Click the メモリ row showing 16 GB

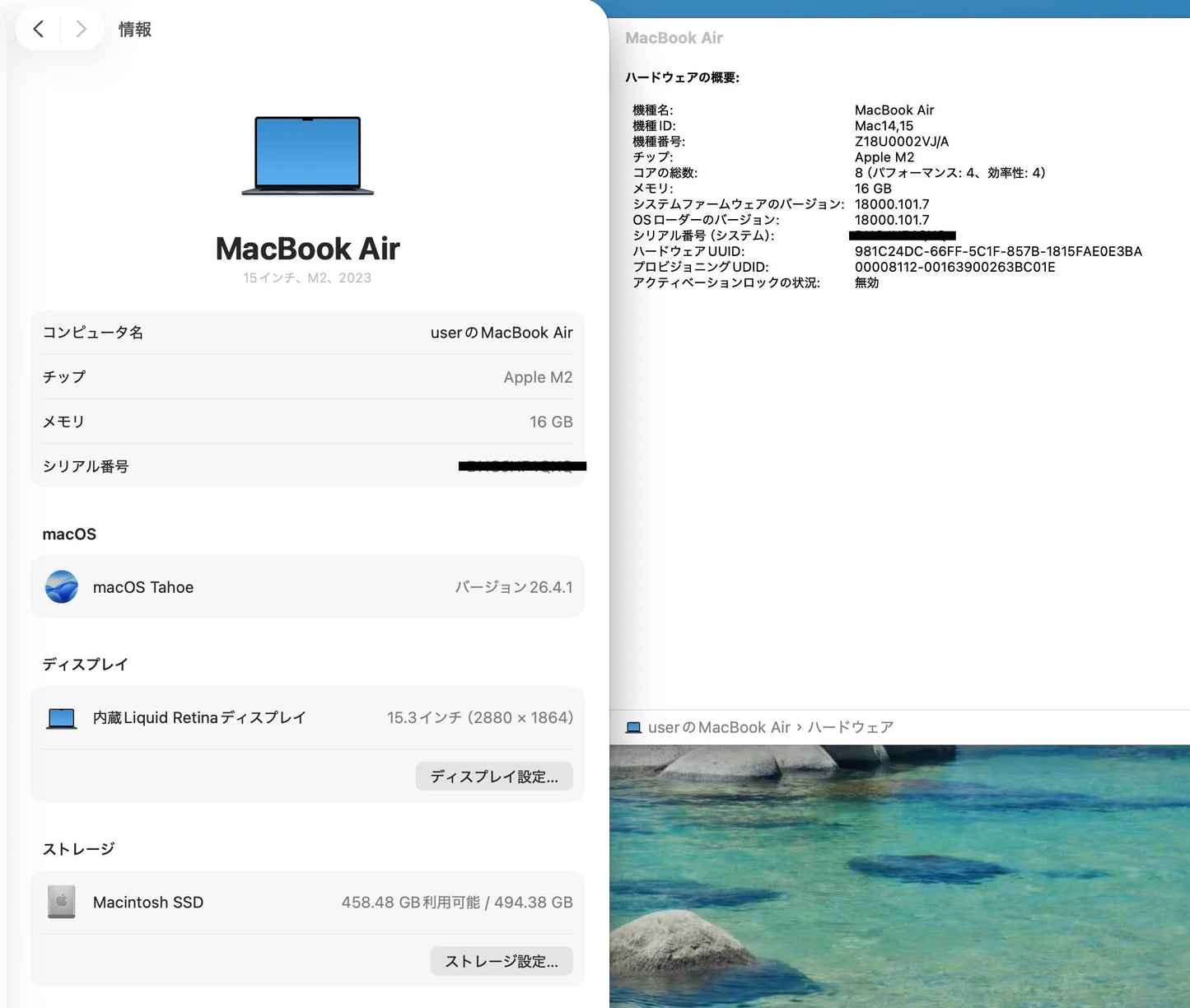point(308,422)
